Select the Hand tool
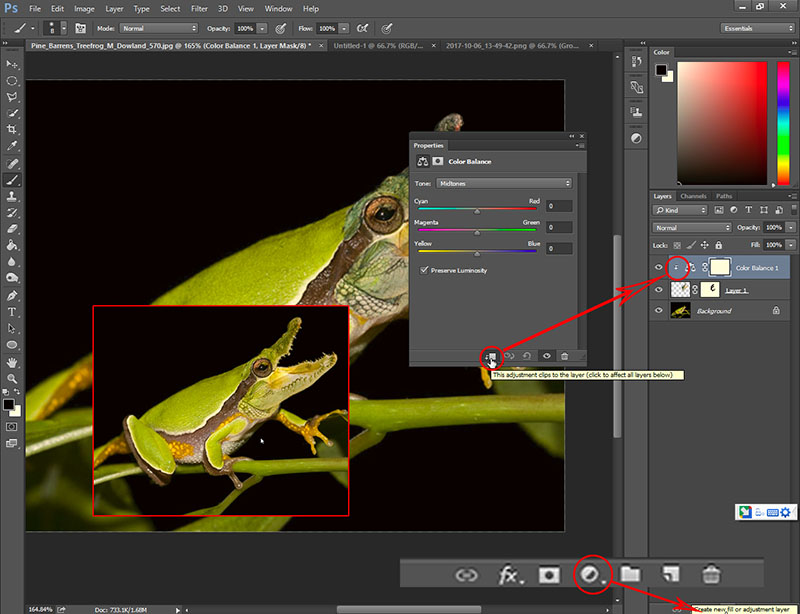This screenshot has height=614, width=800. 12,362
